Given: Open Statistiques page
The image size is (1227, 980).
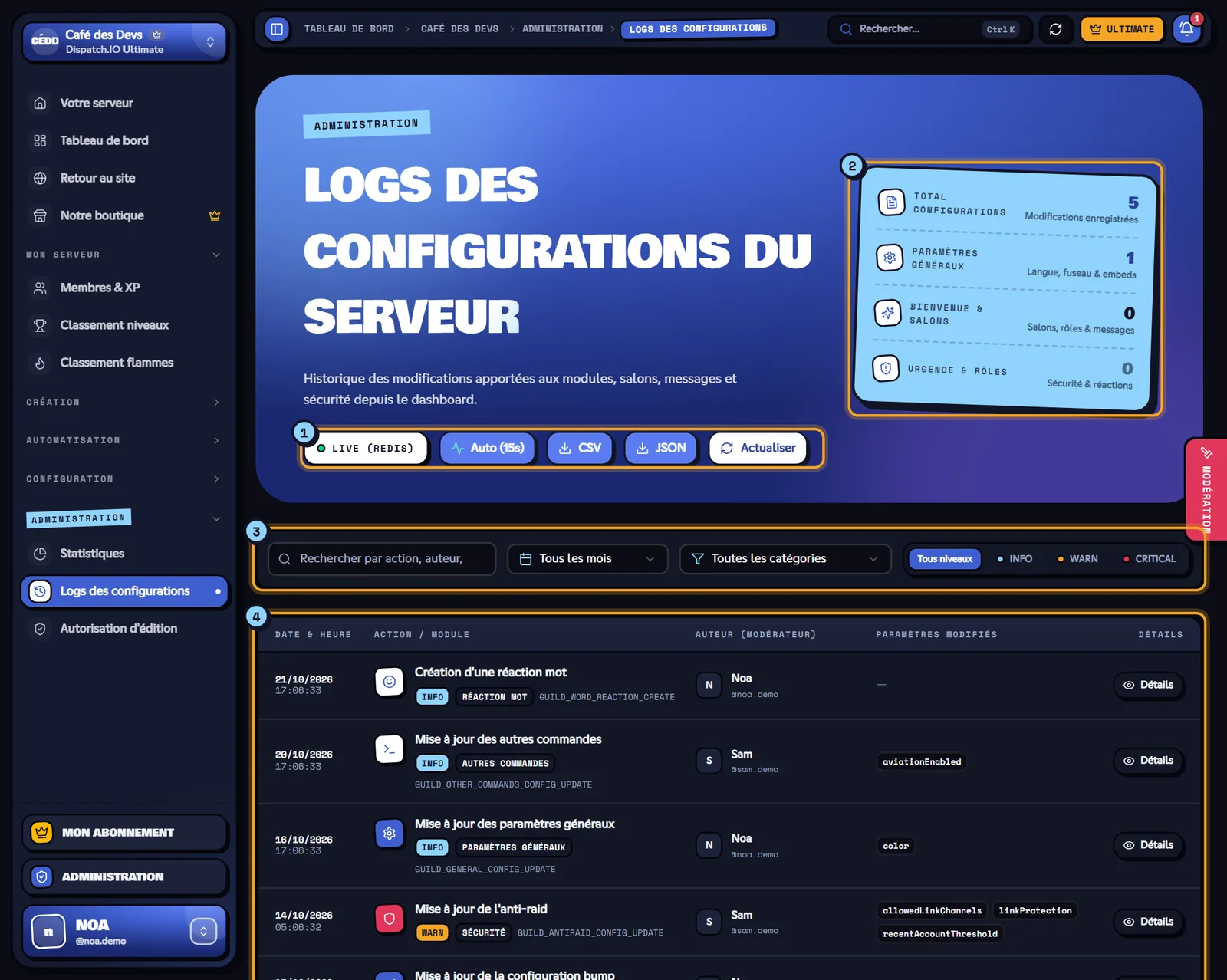Looking at the screenshot, I should [x=124, y=554].
